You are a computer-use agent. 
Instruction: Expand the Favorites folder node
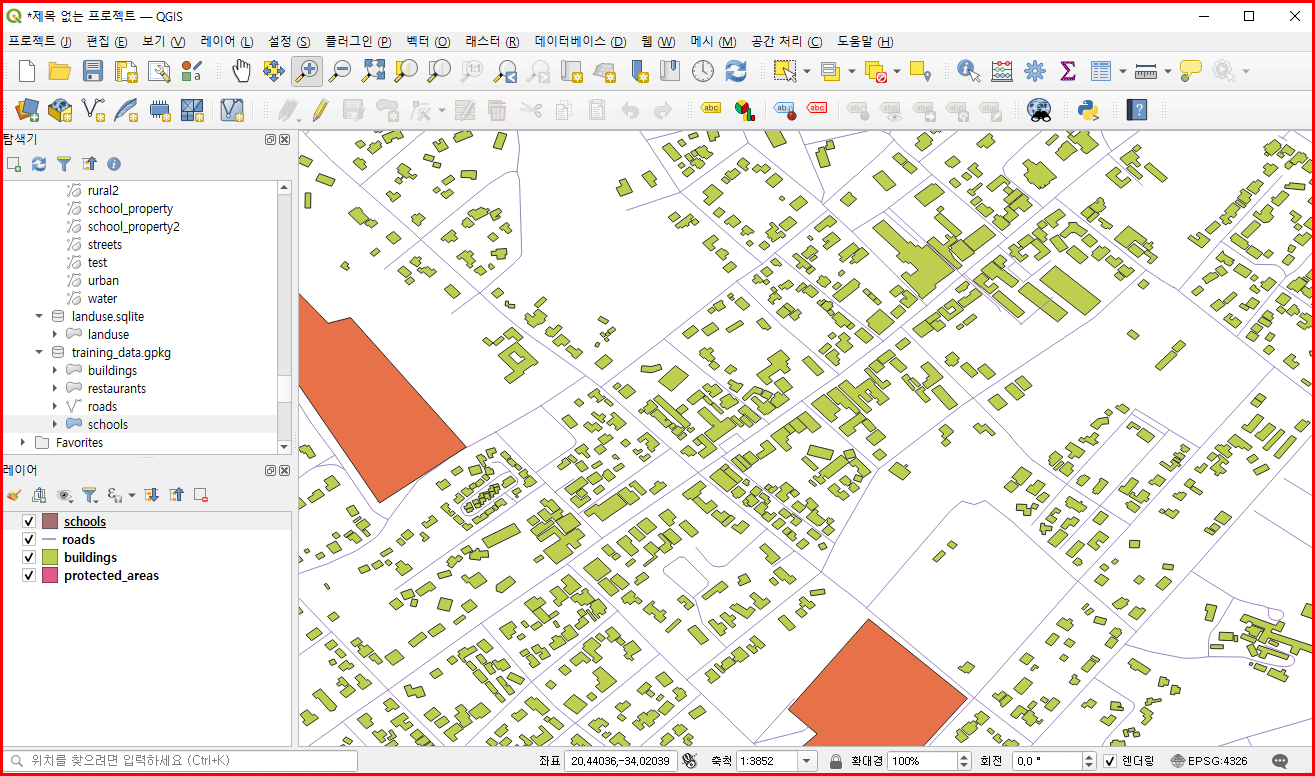[23, 442]
